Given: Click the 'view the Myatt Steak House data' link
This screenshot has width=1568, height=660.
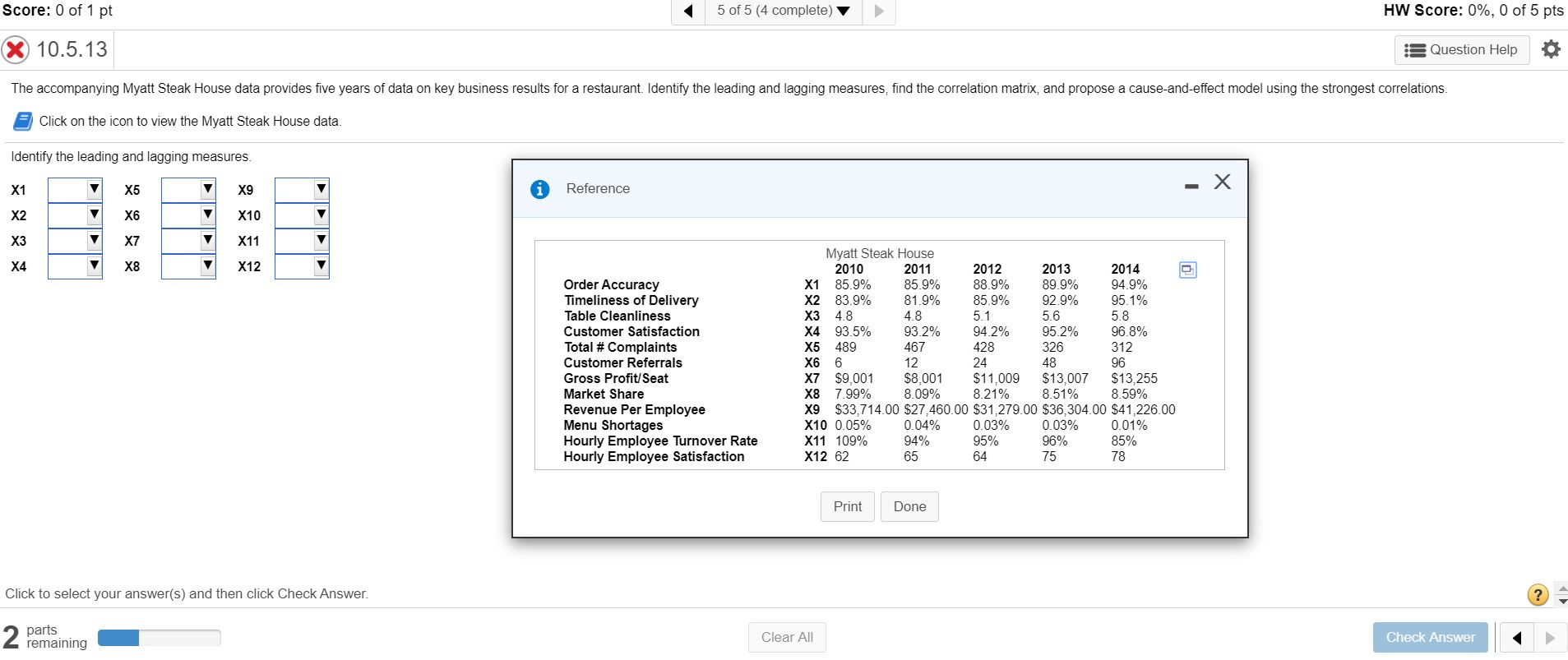Looking at the screenshot, I should coord(189,121).
